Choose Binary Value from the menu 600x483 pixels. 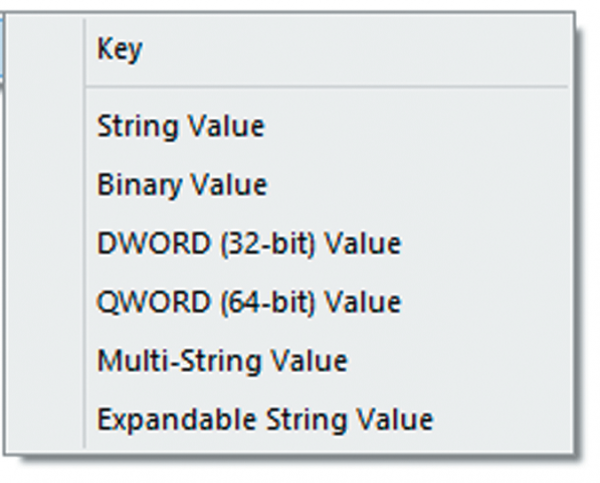[182, 185]
